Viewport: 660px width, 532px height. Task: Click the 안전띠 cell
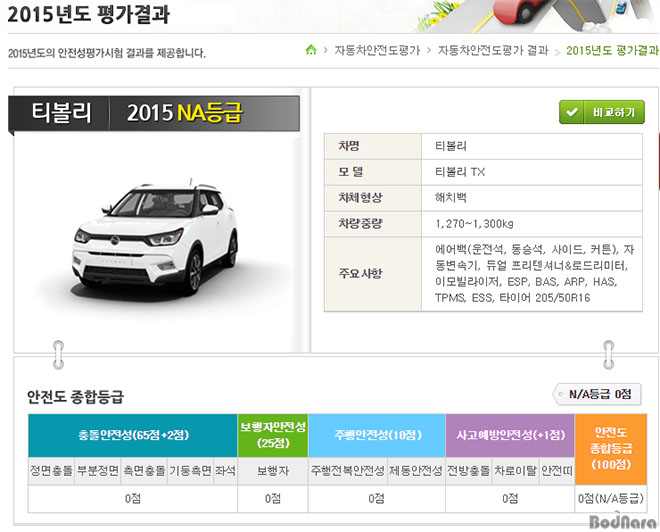coord(557,471)
